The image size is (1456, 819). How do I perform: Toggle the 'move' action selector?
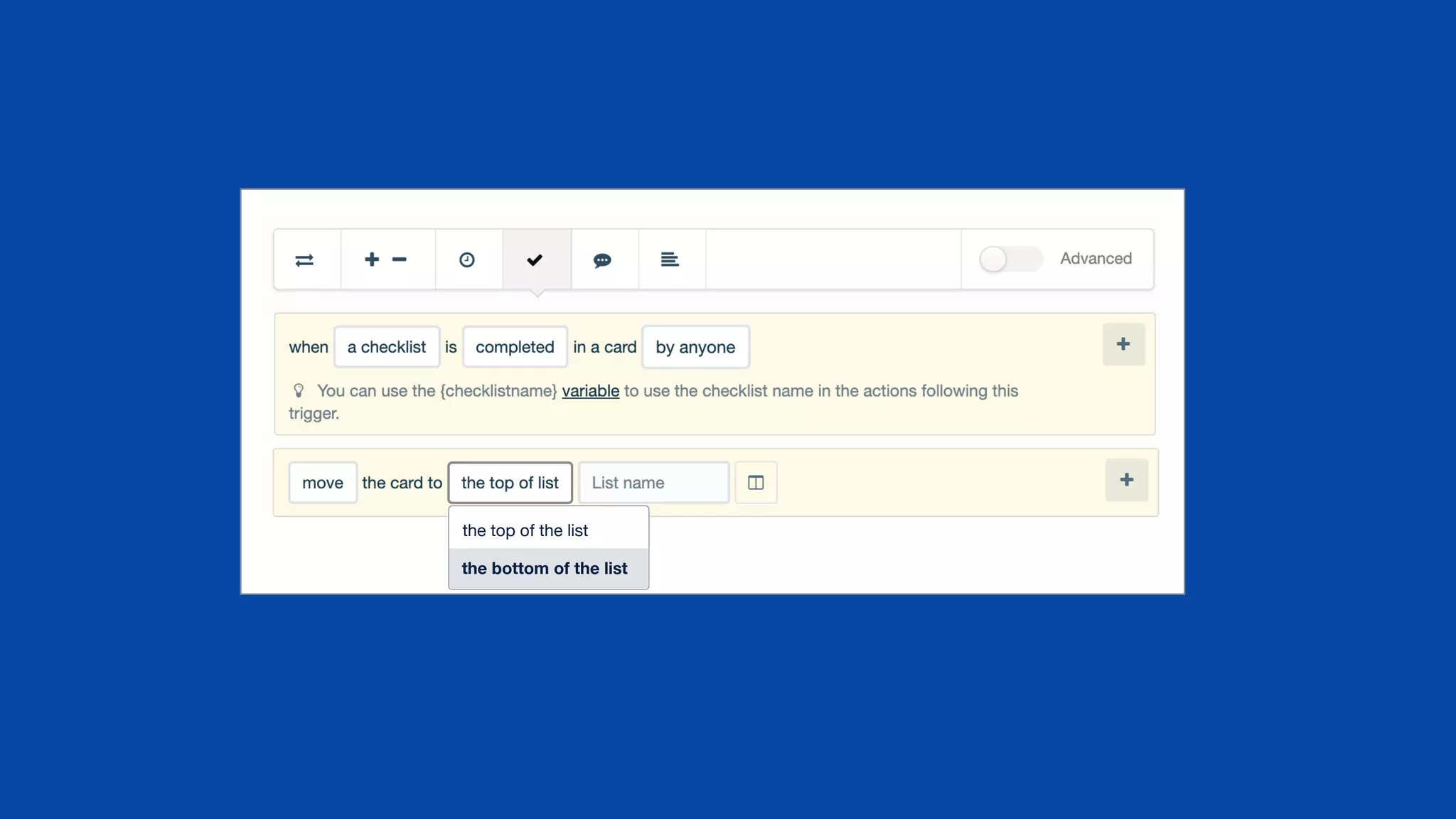pos(322,483)
